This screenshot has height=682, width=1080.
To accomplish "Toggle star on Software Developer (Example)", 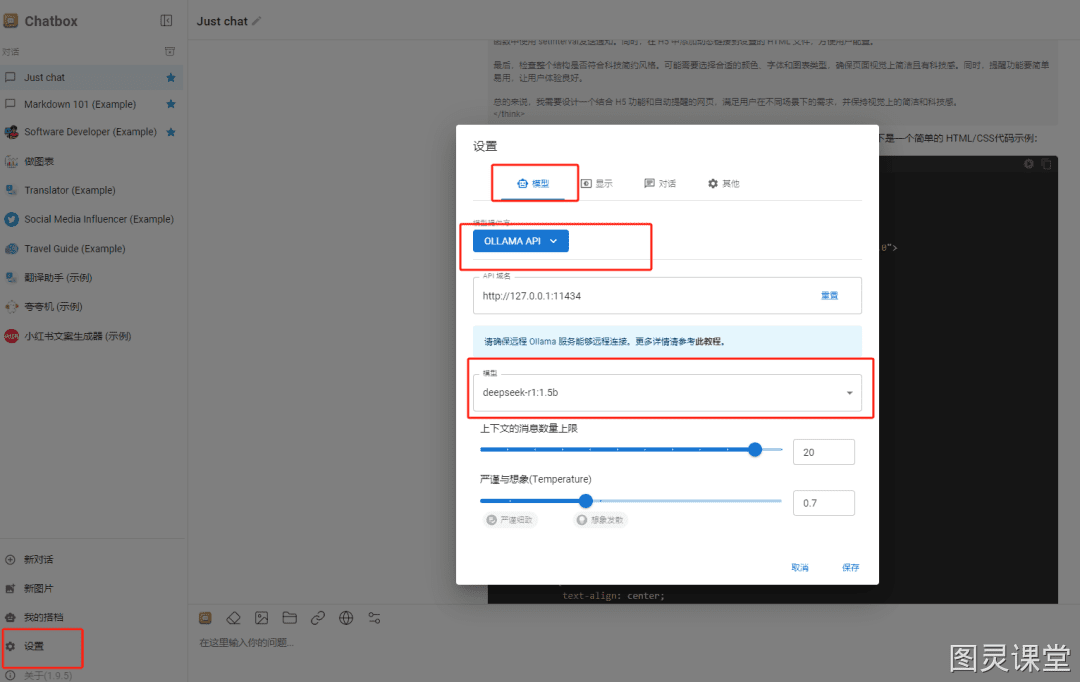I will coord(171,132).
